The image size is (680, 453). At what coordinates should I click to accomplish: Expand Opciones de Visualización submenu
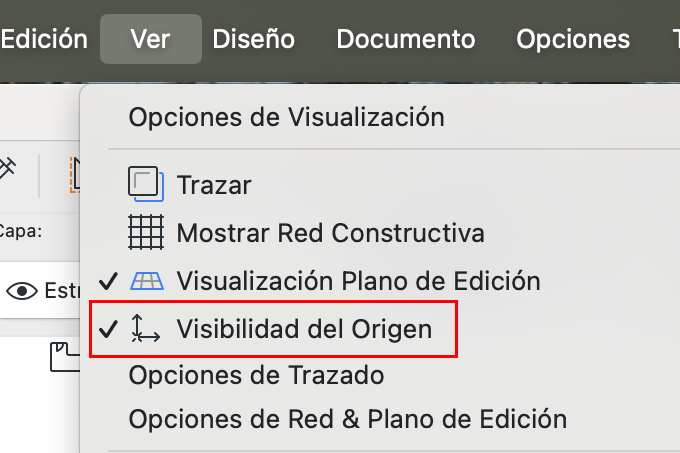pyautogui.click(x=286, y=117)
